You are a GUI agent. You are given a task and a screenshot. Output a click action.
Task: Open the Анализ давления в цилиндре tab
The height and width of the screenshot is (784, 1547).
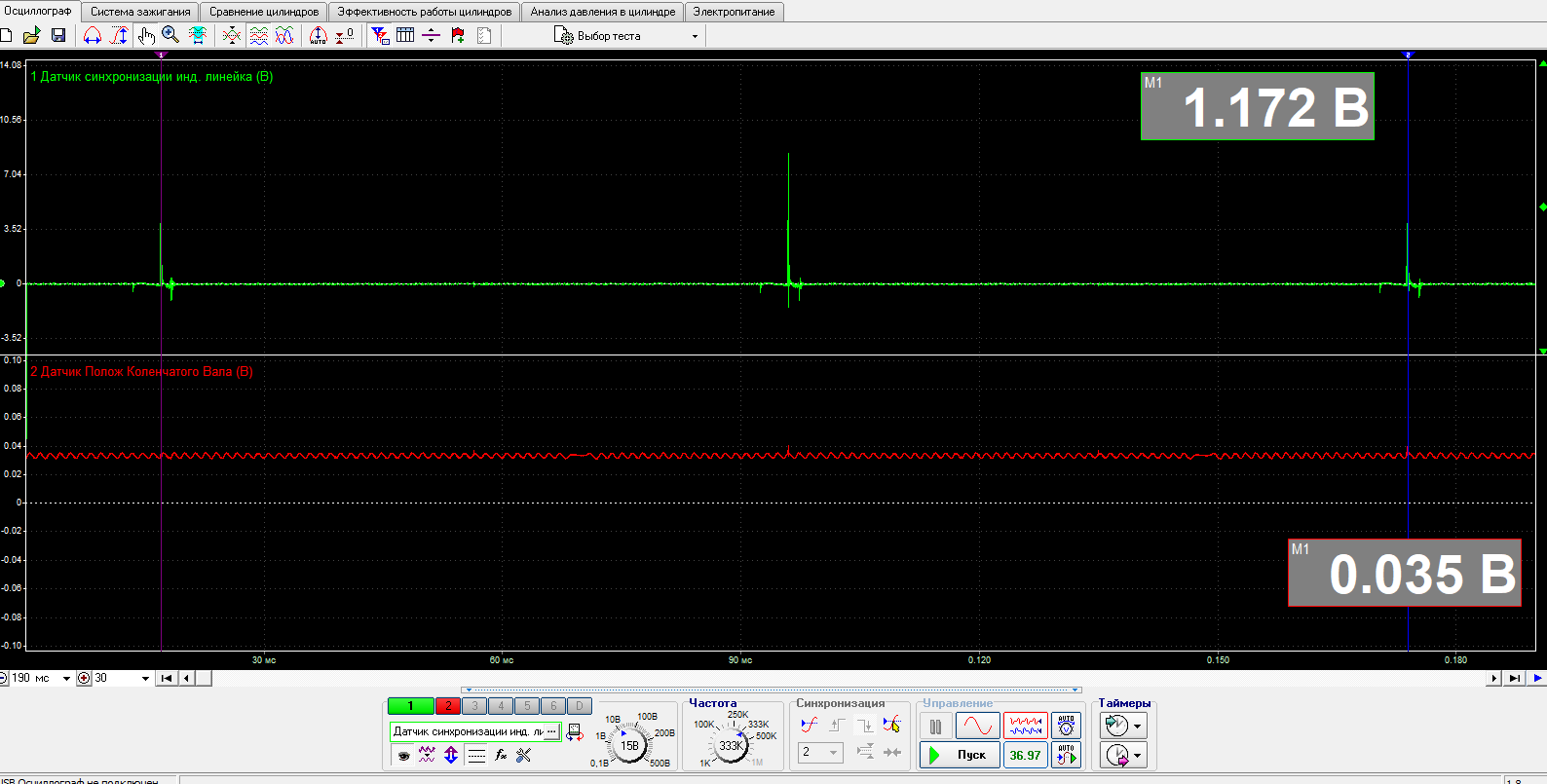pos(603,12)
